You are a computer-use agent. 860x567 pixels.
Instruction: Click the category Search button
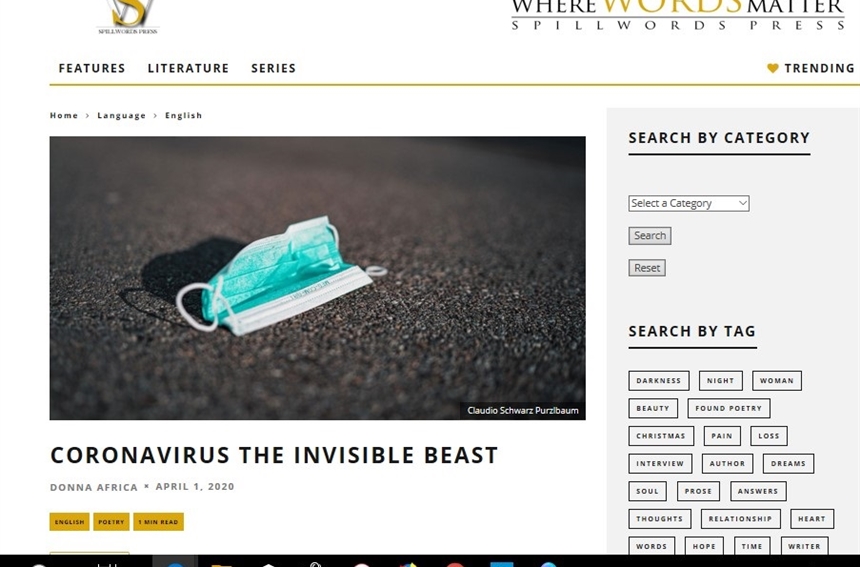649,236
